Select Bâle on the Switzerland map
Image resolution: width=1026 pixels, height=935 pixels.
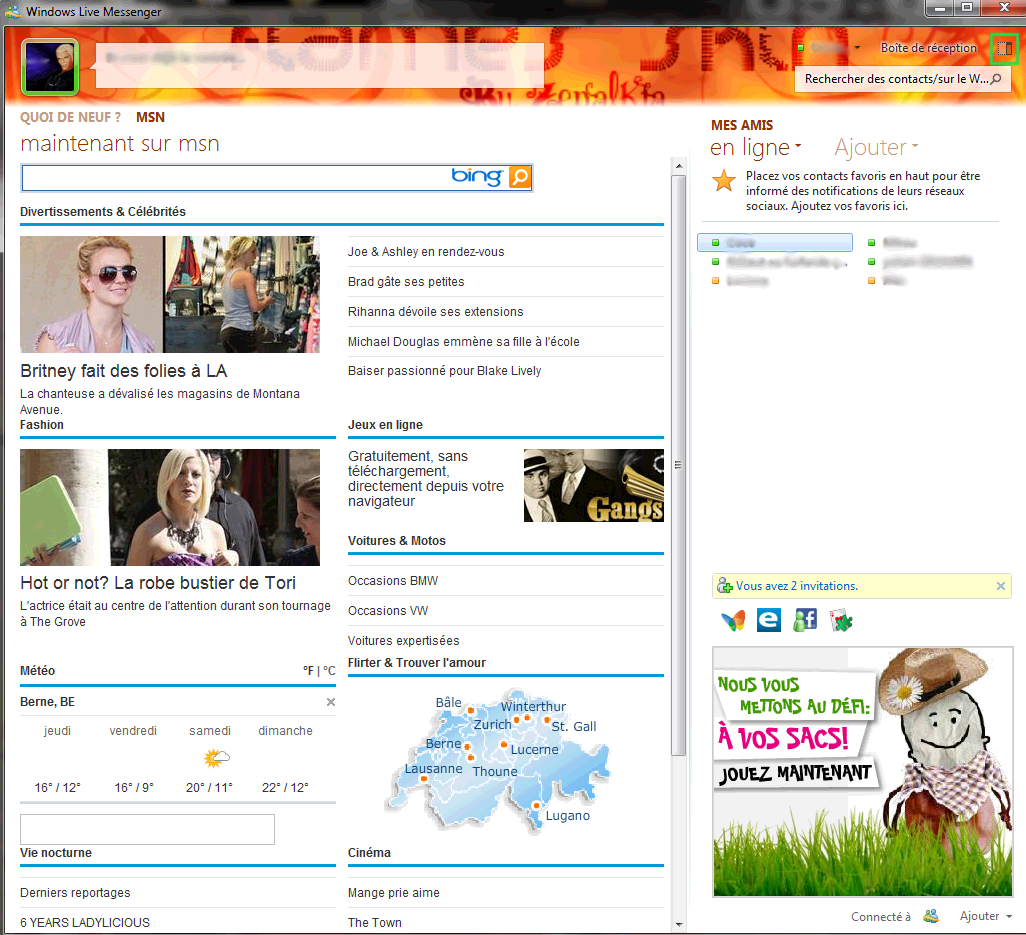click(x=449, y=703)
